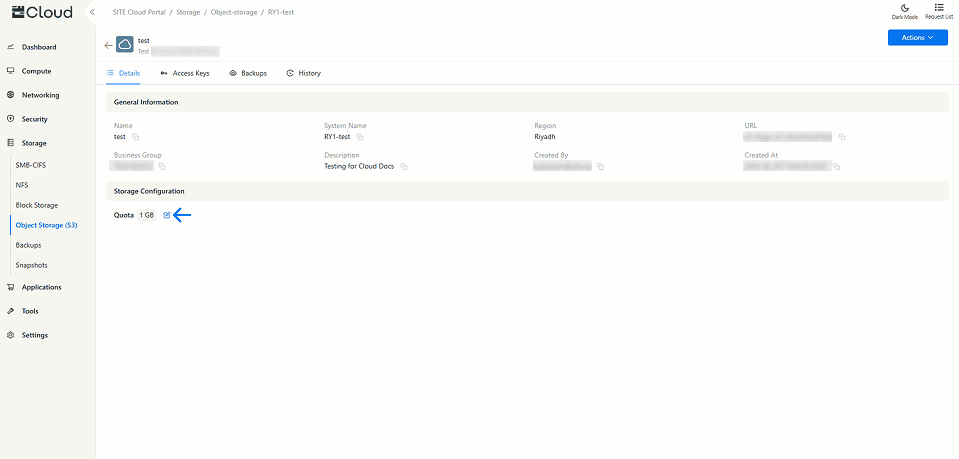Collapse the sidebar with double chevron

tap(92, 12)
